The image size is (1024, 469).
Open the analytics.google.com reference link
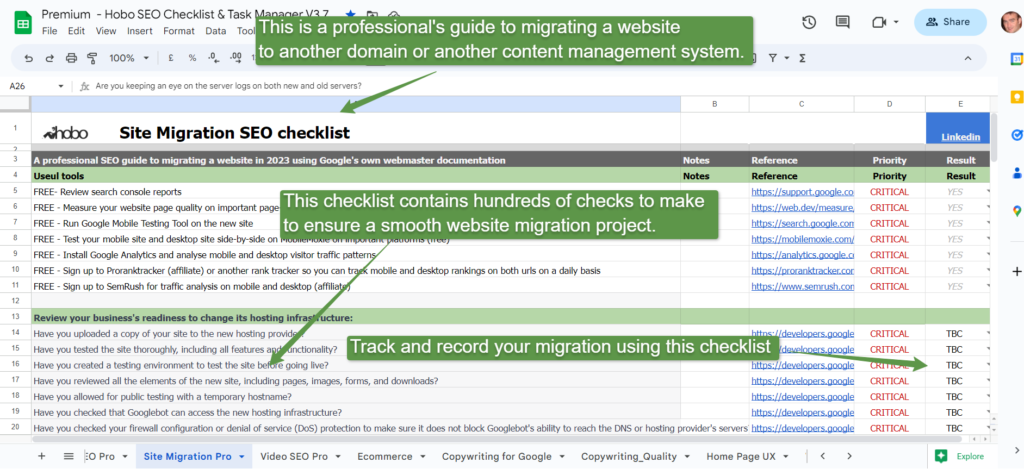(803, 255)
